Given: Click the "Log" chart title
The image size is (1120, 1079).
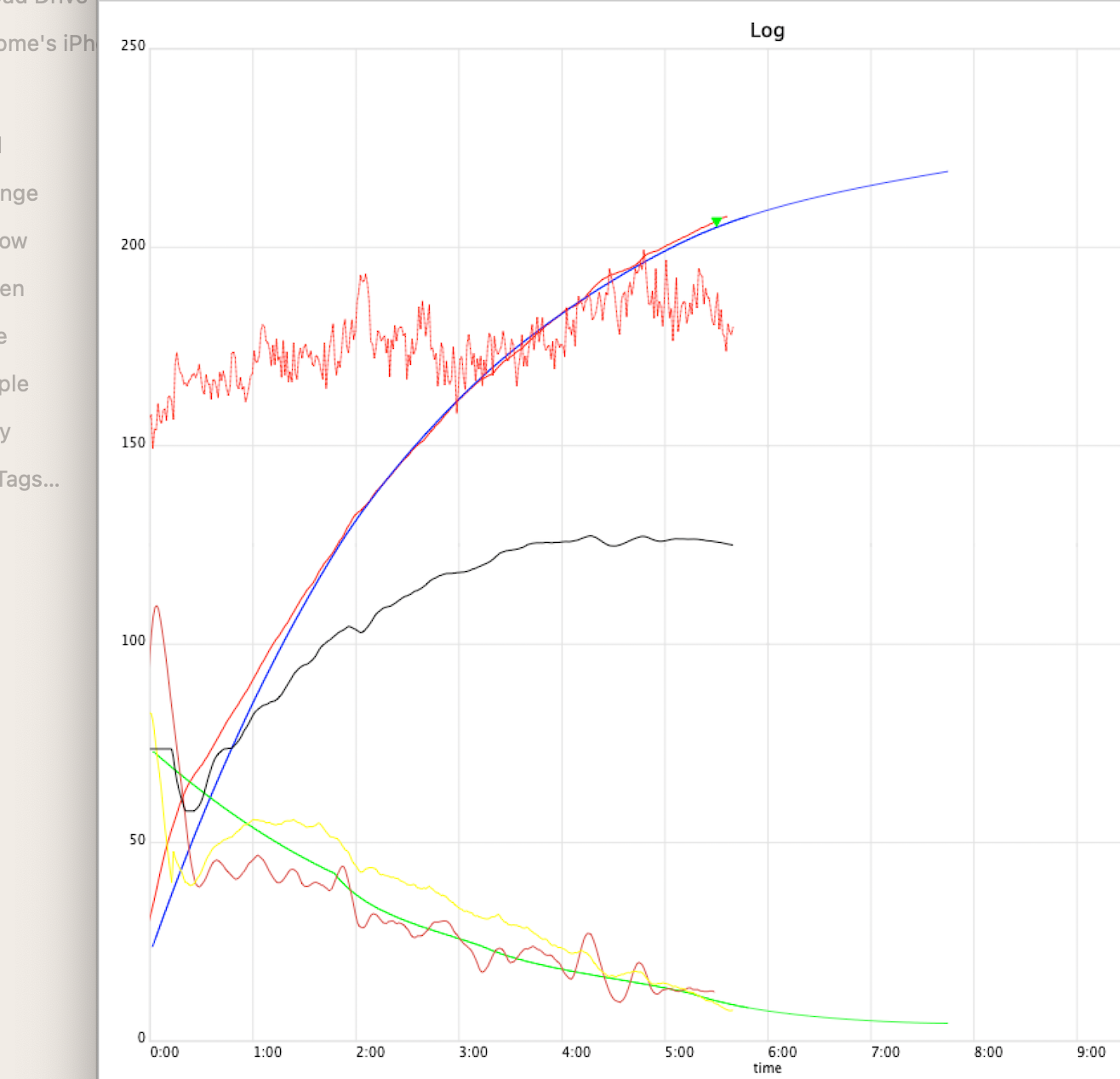Looking at the screenshot, I should tap(767, 31).
